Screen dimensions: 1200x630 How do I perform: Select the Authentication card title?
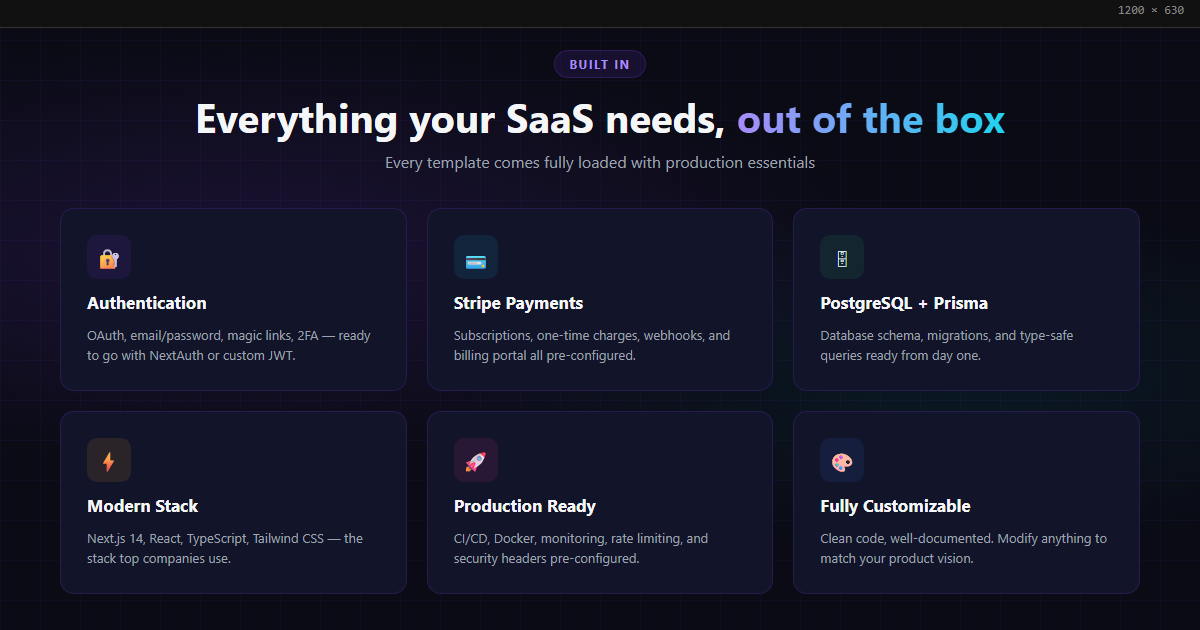[x=147, y=303]
